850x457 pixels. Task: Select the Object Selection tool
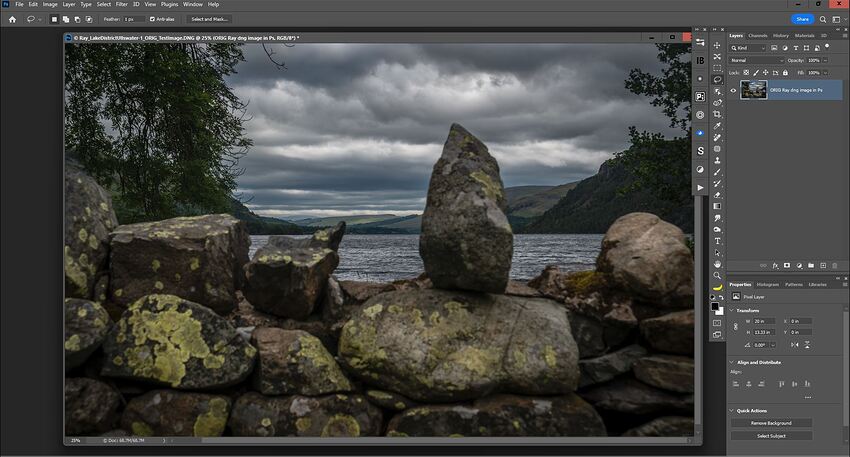[717, 92]
